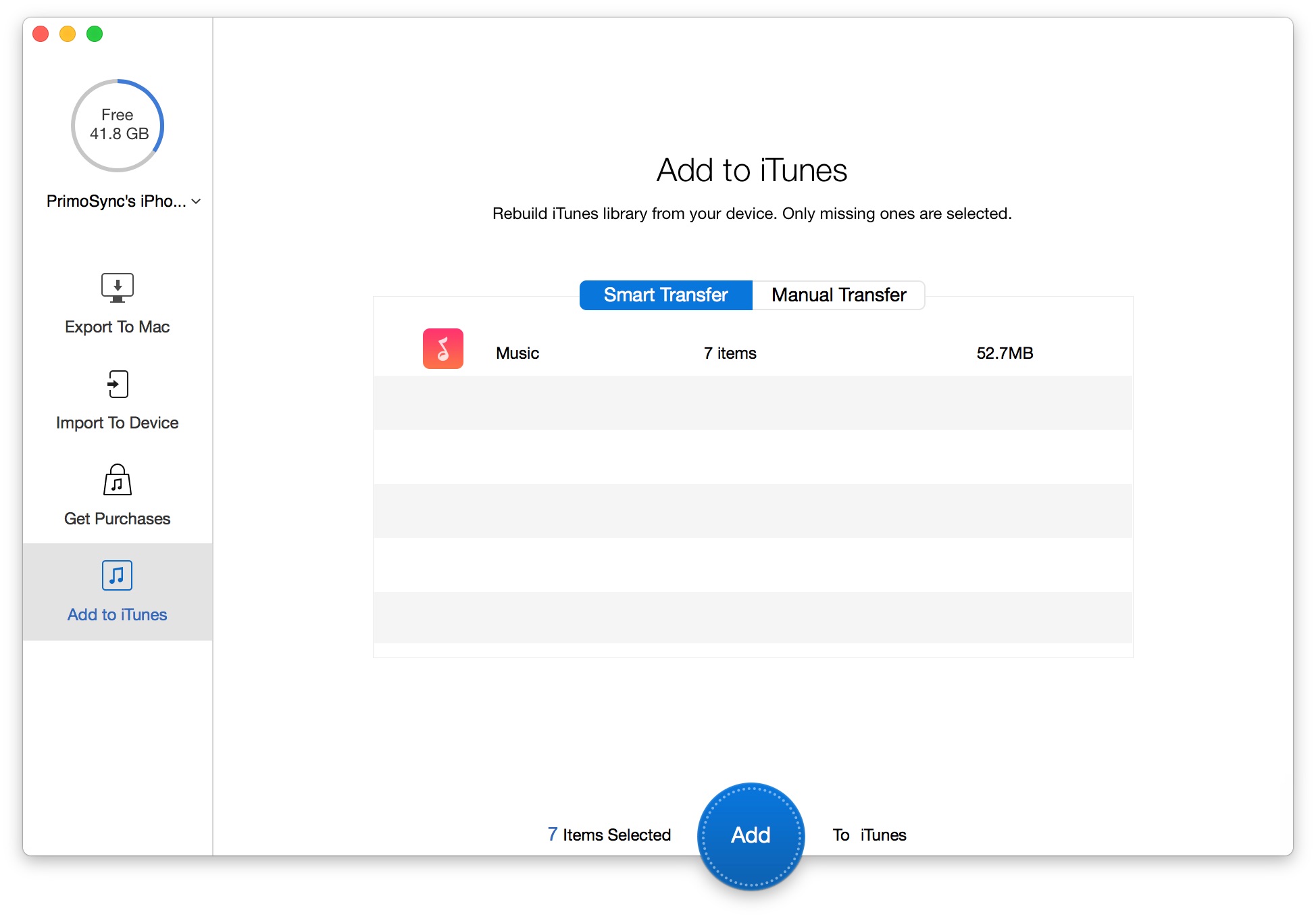Click the Get Purchases label
Screen dimensions: 1316x919
coord(118,519)
